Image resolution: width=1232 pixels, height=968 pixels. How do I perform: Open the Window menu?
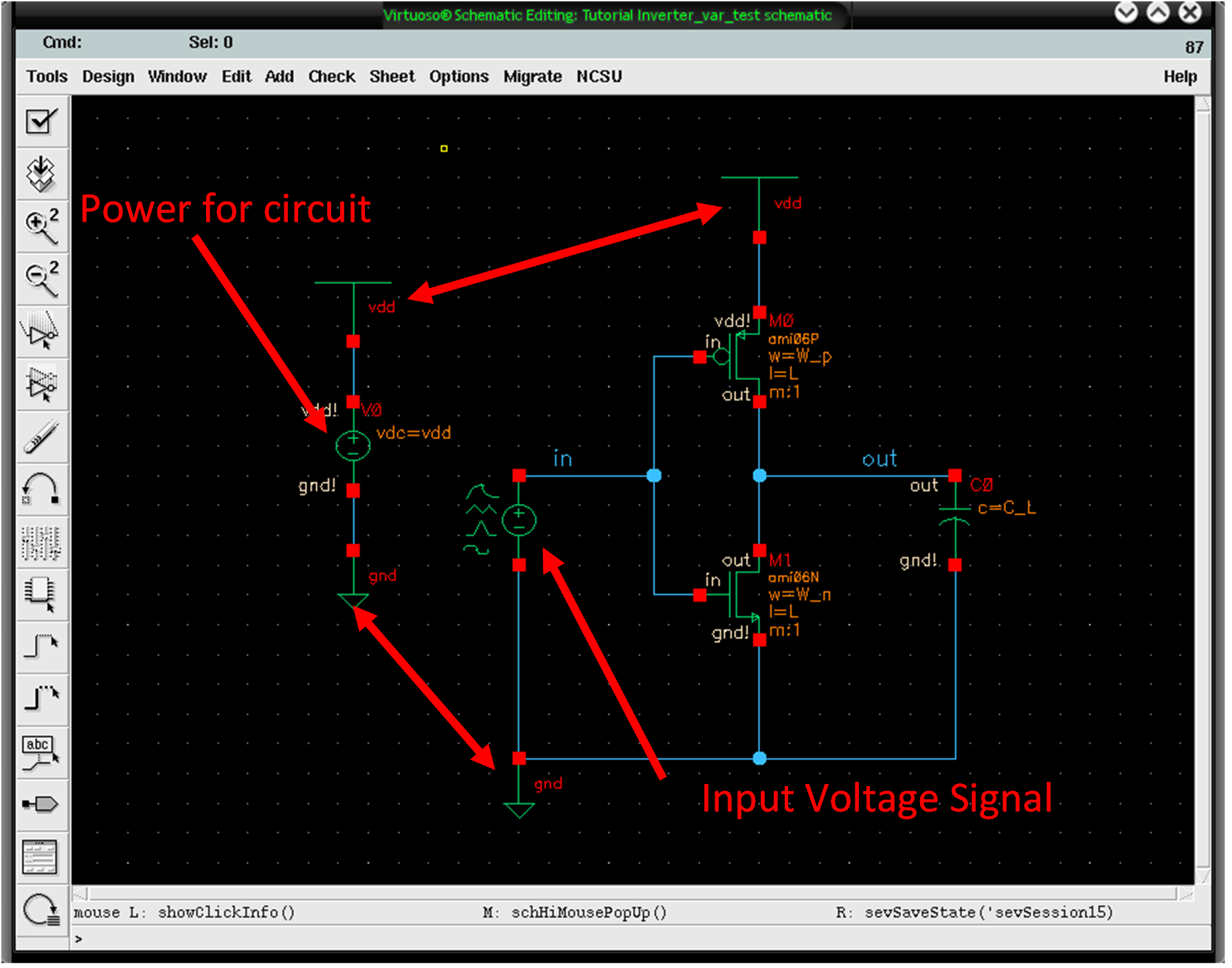[x=177, y=76]
